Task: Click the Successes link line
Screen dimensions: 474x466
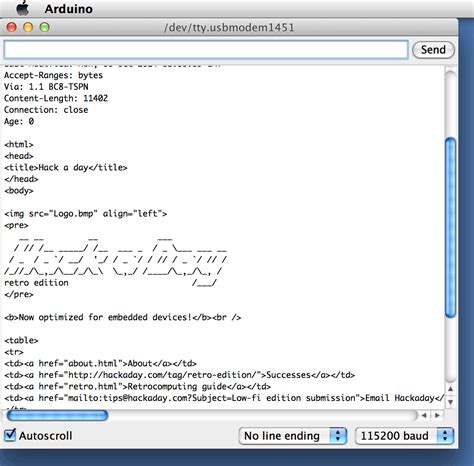Action: click(179, 375)
